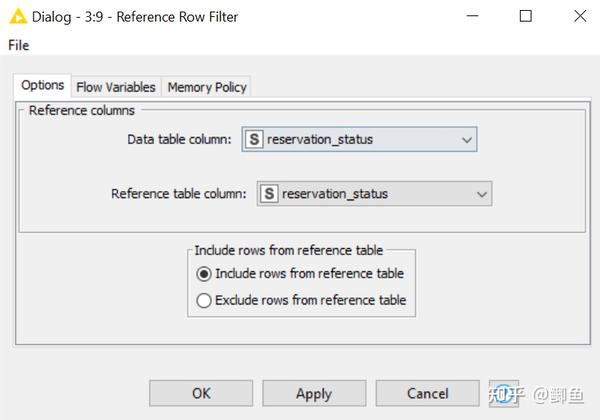
Task: Open the File menu
Action: click(19, 45)
